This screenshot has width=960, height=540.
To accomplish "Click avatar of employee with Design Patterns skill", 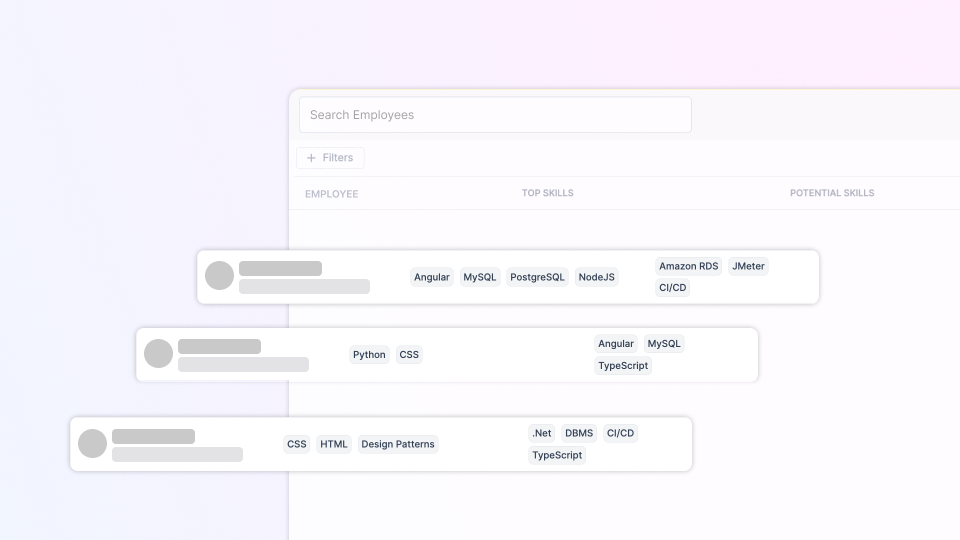I will coord(92,444).
